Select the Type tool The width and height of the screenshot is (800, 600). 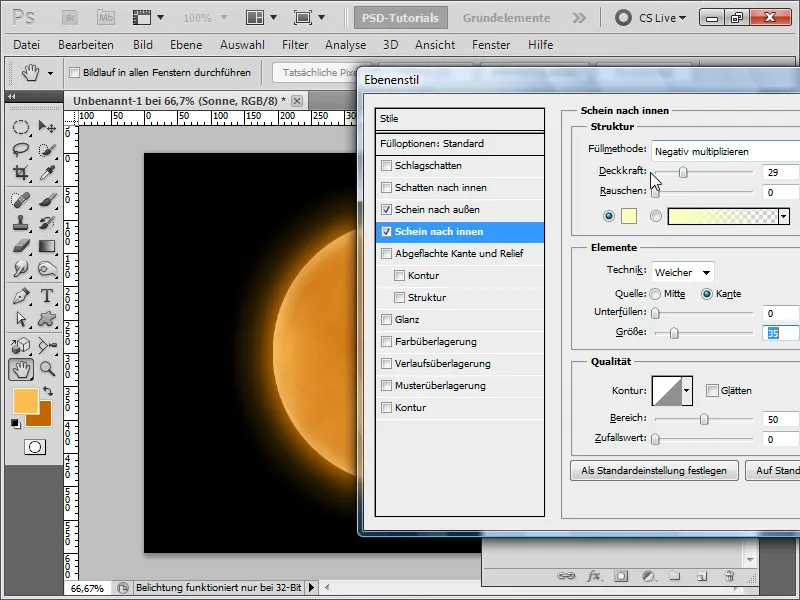(x=47, y=296)
